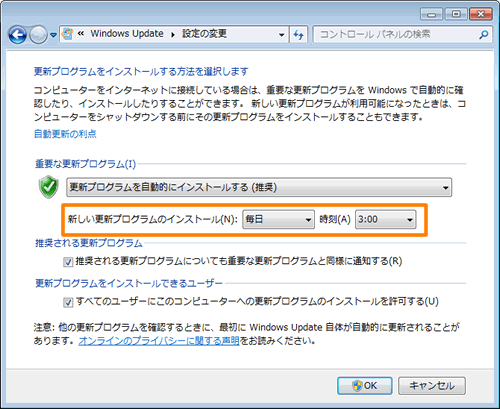Viewport: 500px width, 409px height.
Task: Open the 更新プログラムを自動的にインストールする dropdown
Action: [x=259, y=187]
